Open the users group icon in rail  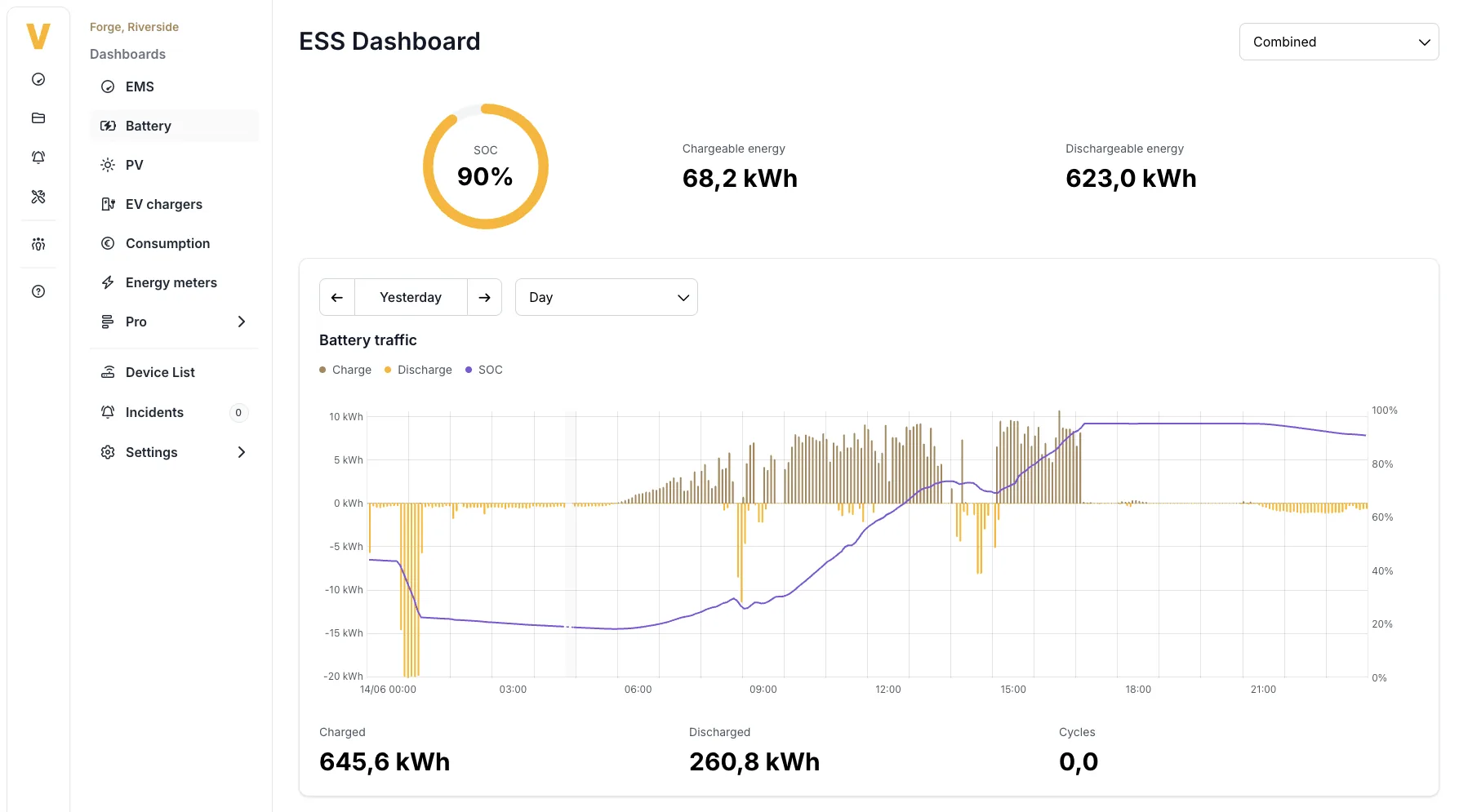(38, 244)
